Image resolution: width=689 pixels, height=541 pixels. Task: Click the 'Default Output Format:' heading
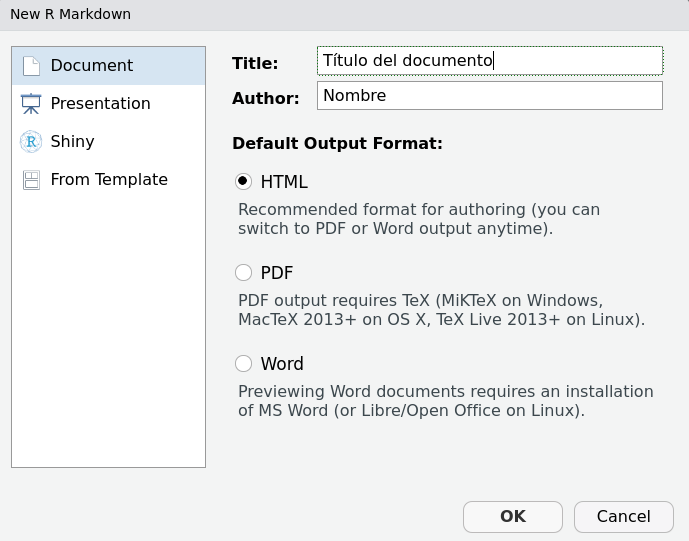click(337, 143)
